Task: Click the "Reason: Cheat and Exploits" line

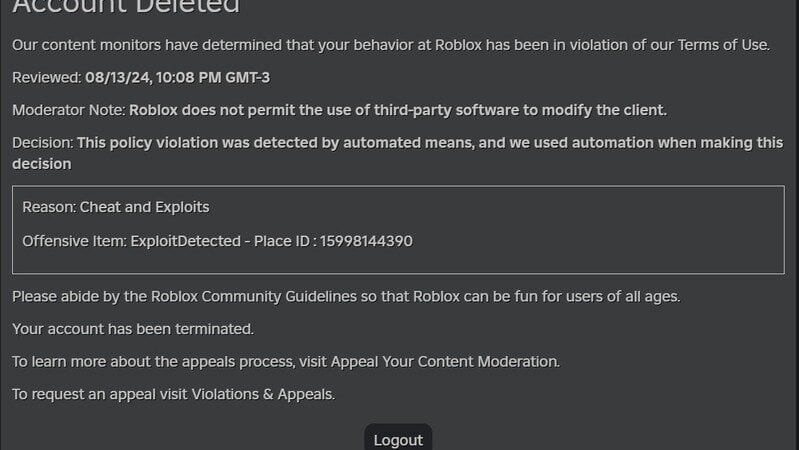Action: [116, 207]
